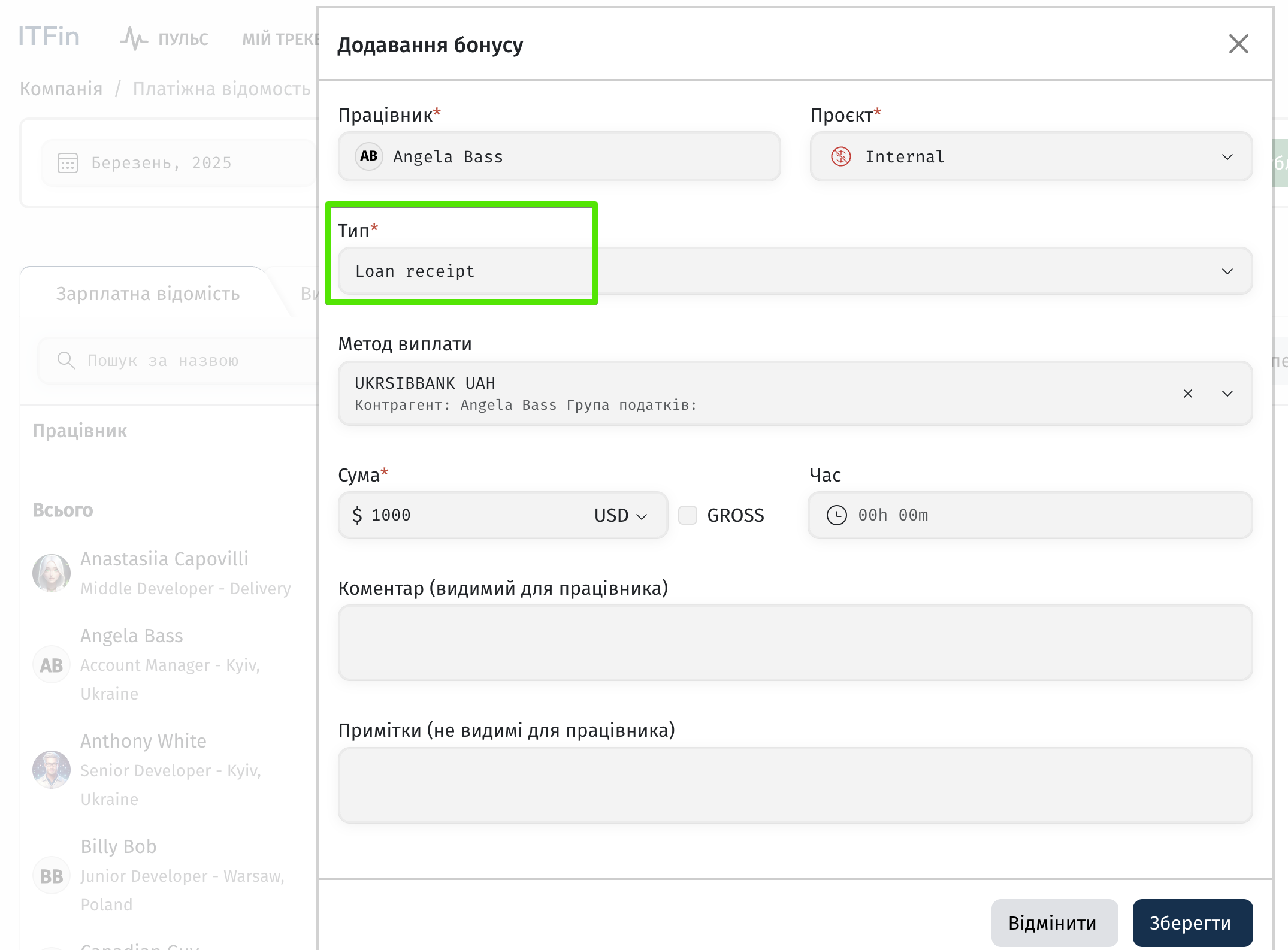Click the Працівник column header
The height and width of the screenshot is (950, 1288).
(80, 431)
